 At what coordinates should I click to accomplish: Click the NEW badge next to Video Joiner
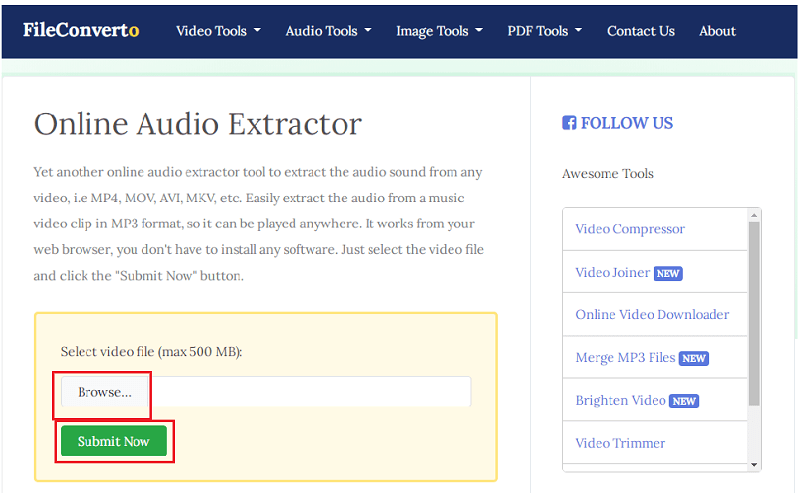pyautogui.click(x=668, y=274)
